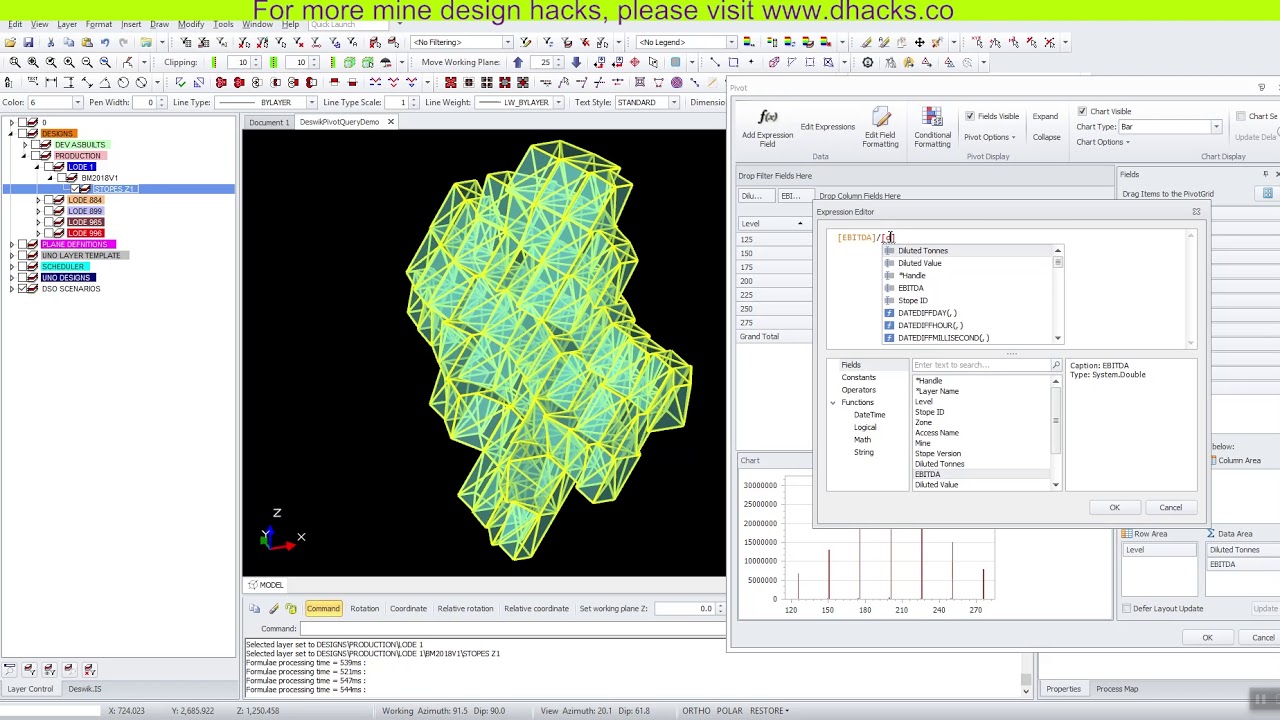This screenshot has height=720, width=1280.
Task: Click the Copy icon in toolbar
Action: click(x=69, y=42)
